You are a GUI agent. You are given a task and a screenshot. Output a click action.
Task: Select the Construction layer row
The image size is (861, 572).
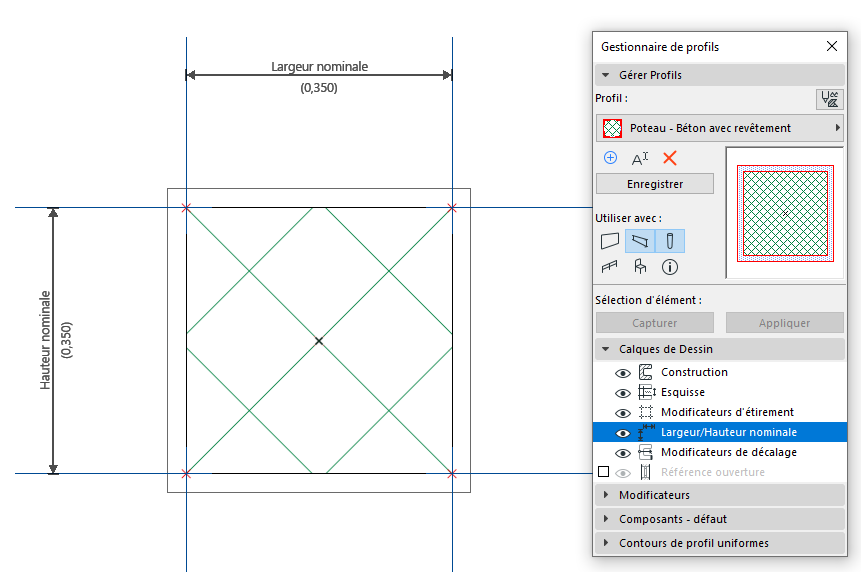click(x=720, y=372)
